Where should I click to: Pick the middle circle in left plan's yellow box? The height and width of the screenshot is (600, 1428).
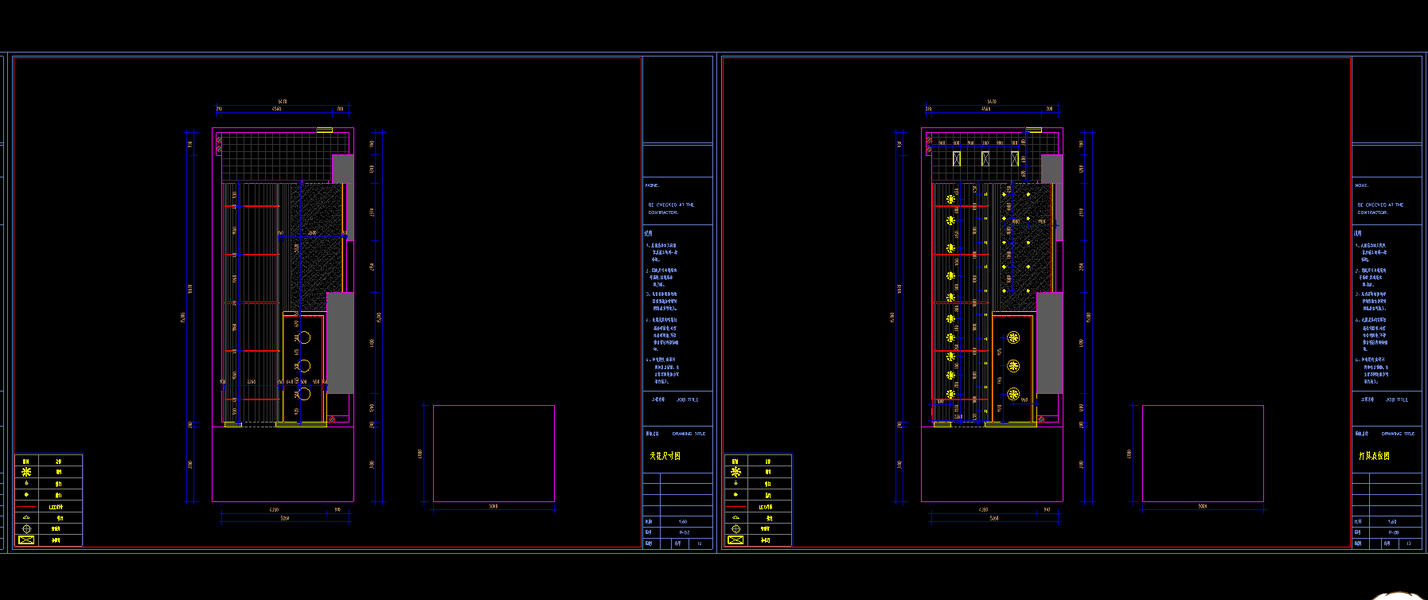(x=305, y=366)
